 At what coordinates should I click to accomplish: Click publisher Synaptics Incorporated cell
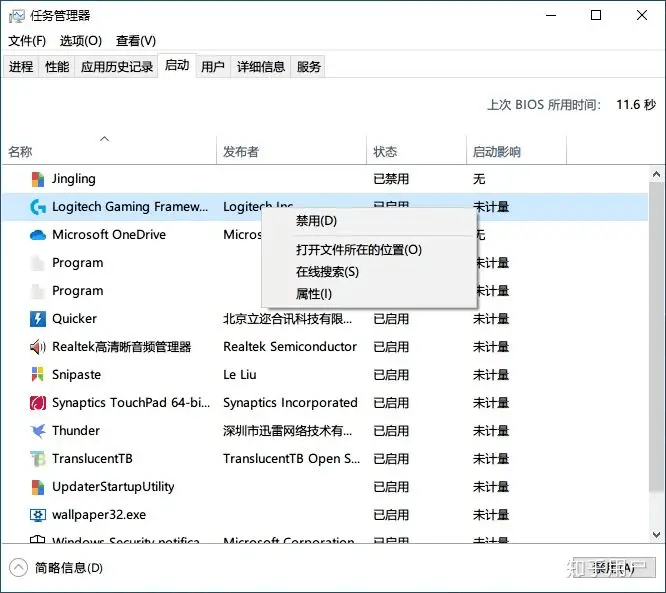click(x=290, y=403)
